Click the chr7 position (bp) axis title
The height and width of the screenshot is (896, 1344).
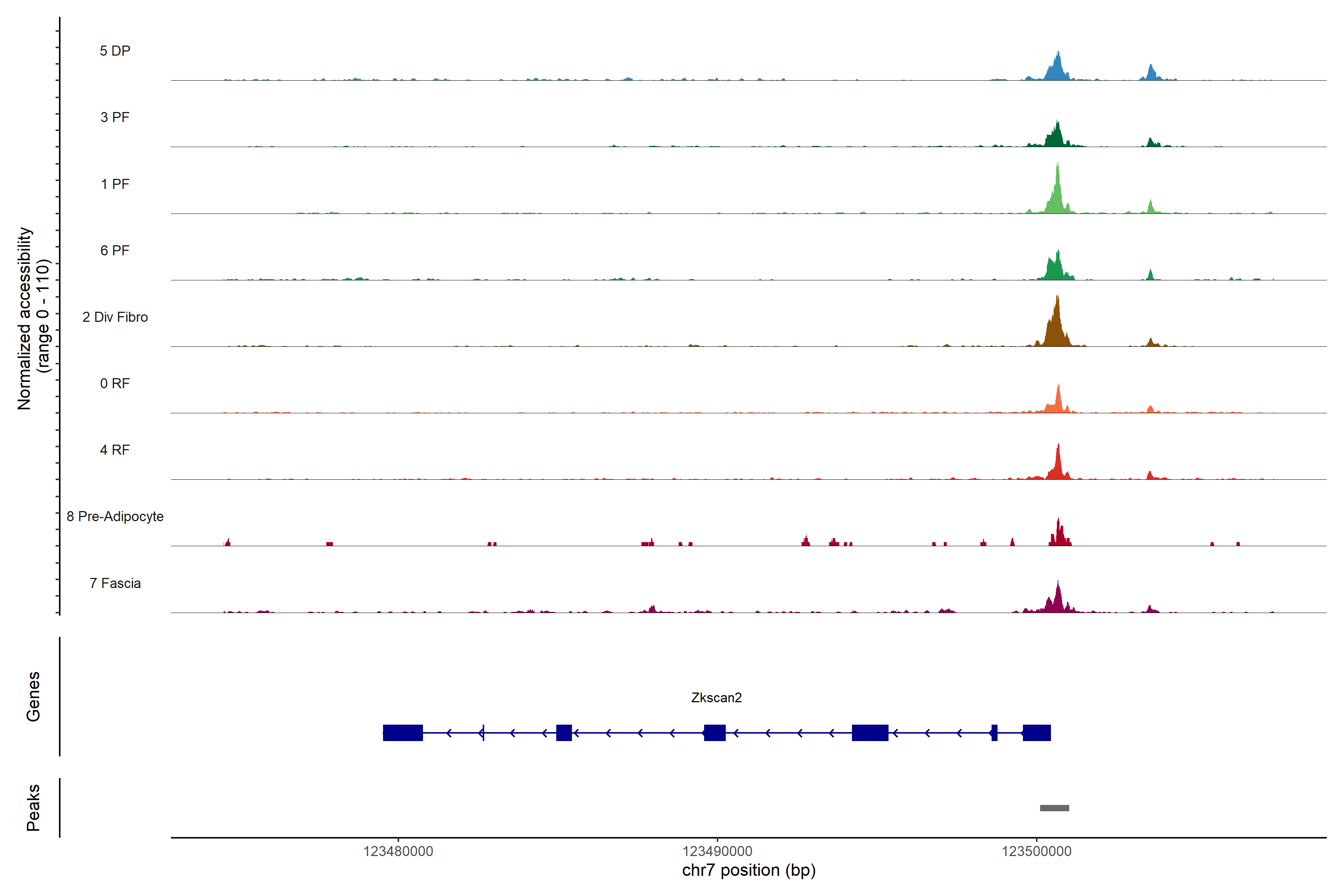tap(749, 870)
